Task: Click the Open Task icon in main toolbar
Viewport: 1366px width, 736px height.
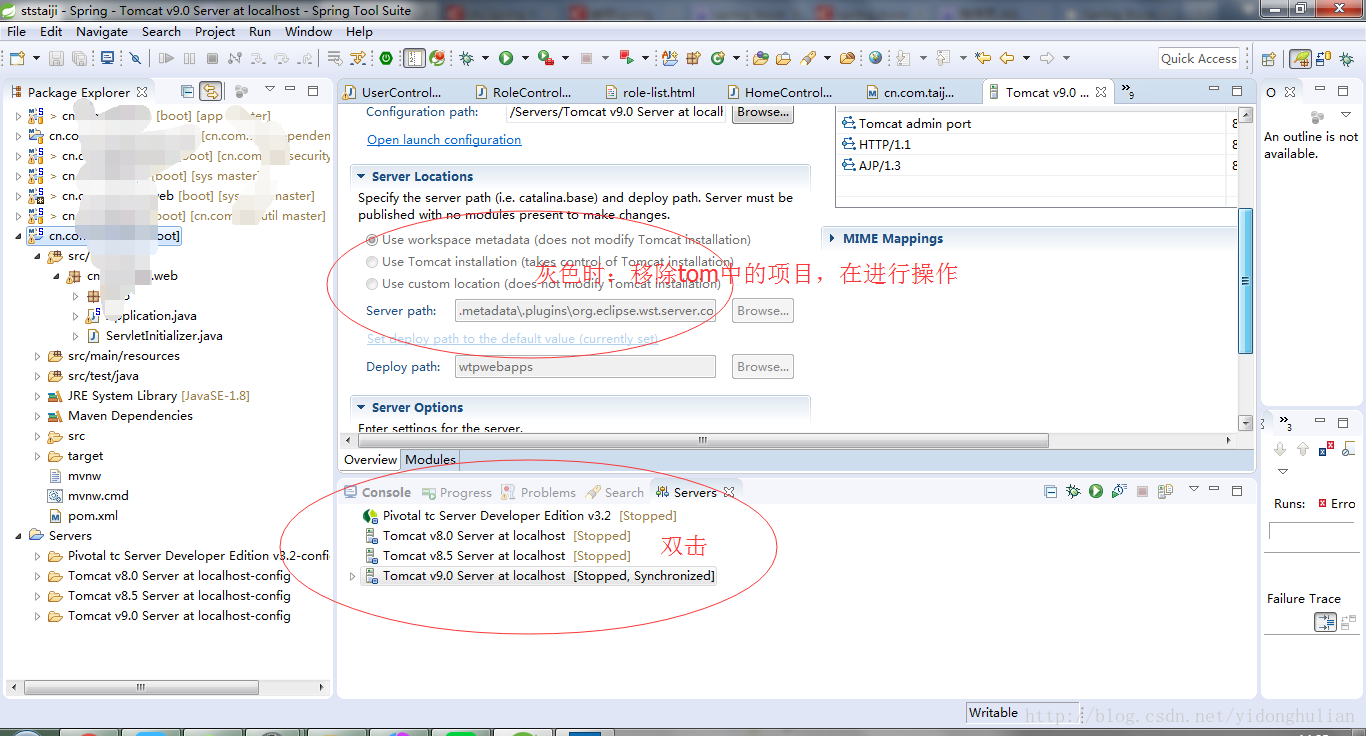Action: coord(783,58)
